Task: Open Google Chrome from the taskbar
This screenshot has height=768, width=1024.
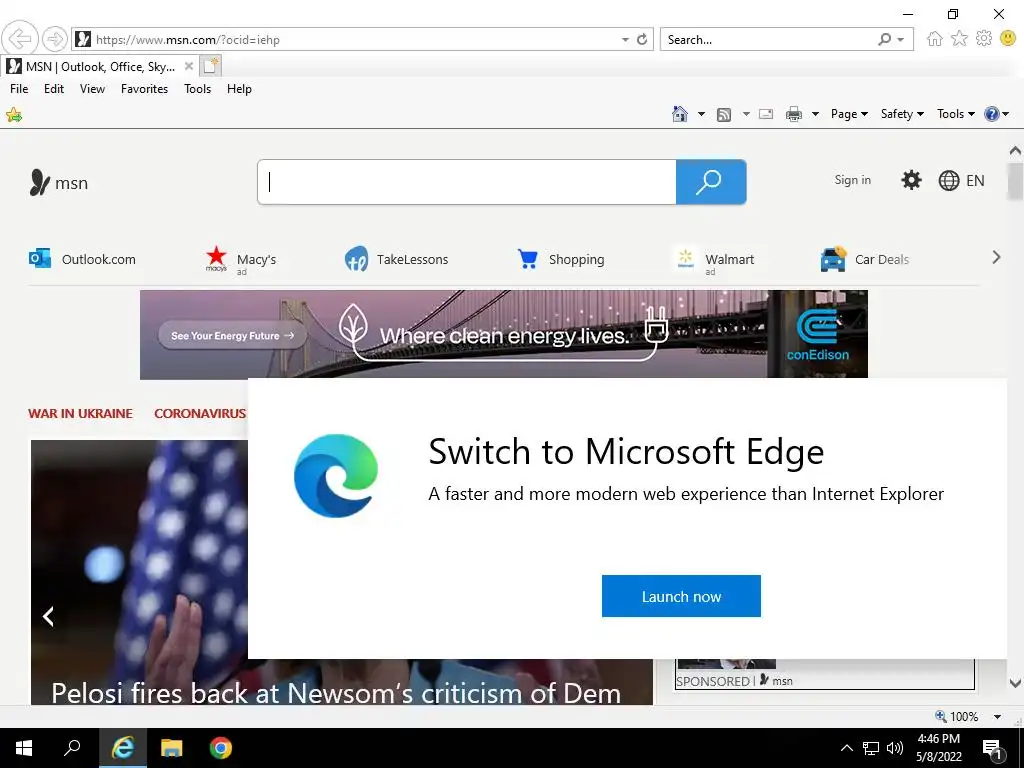Action: coord(221,748)
